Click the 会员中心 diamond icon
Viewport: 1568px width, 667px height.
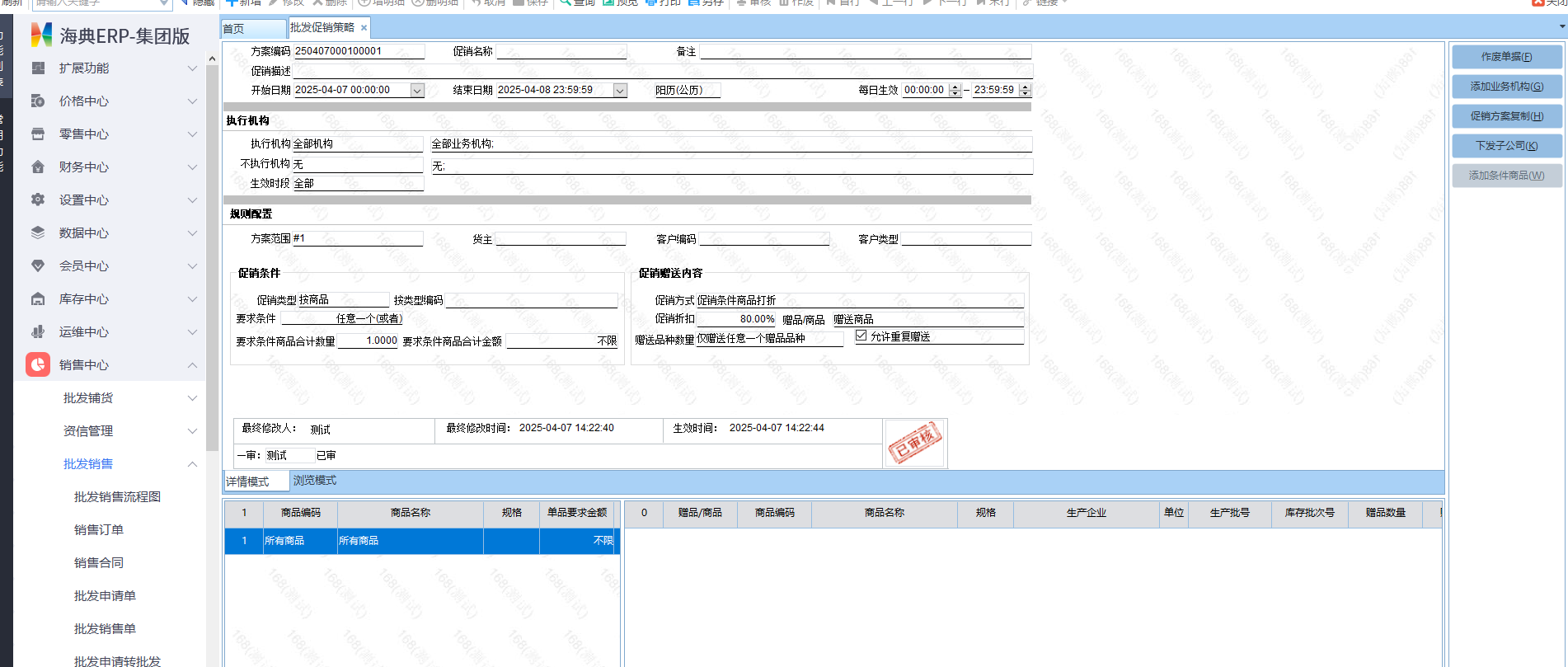point(38,266)
